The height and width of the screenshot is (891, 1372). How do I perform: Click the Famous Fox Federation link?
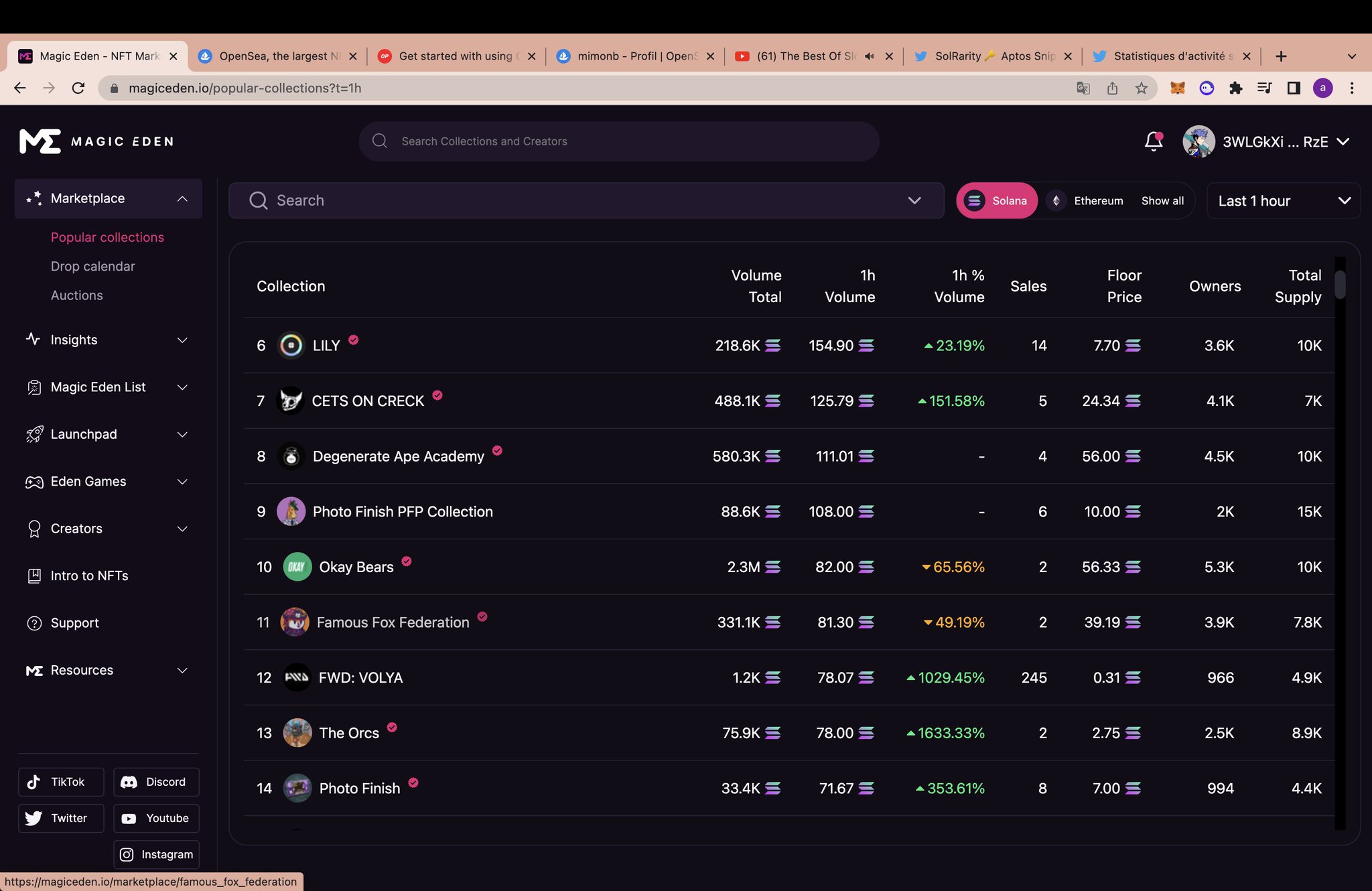(x=393, y=622)
